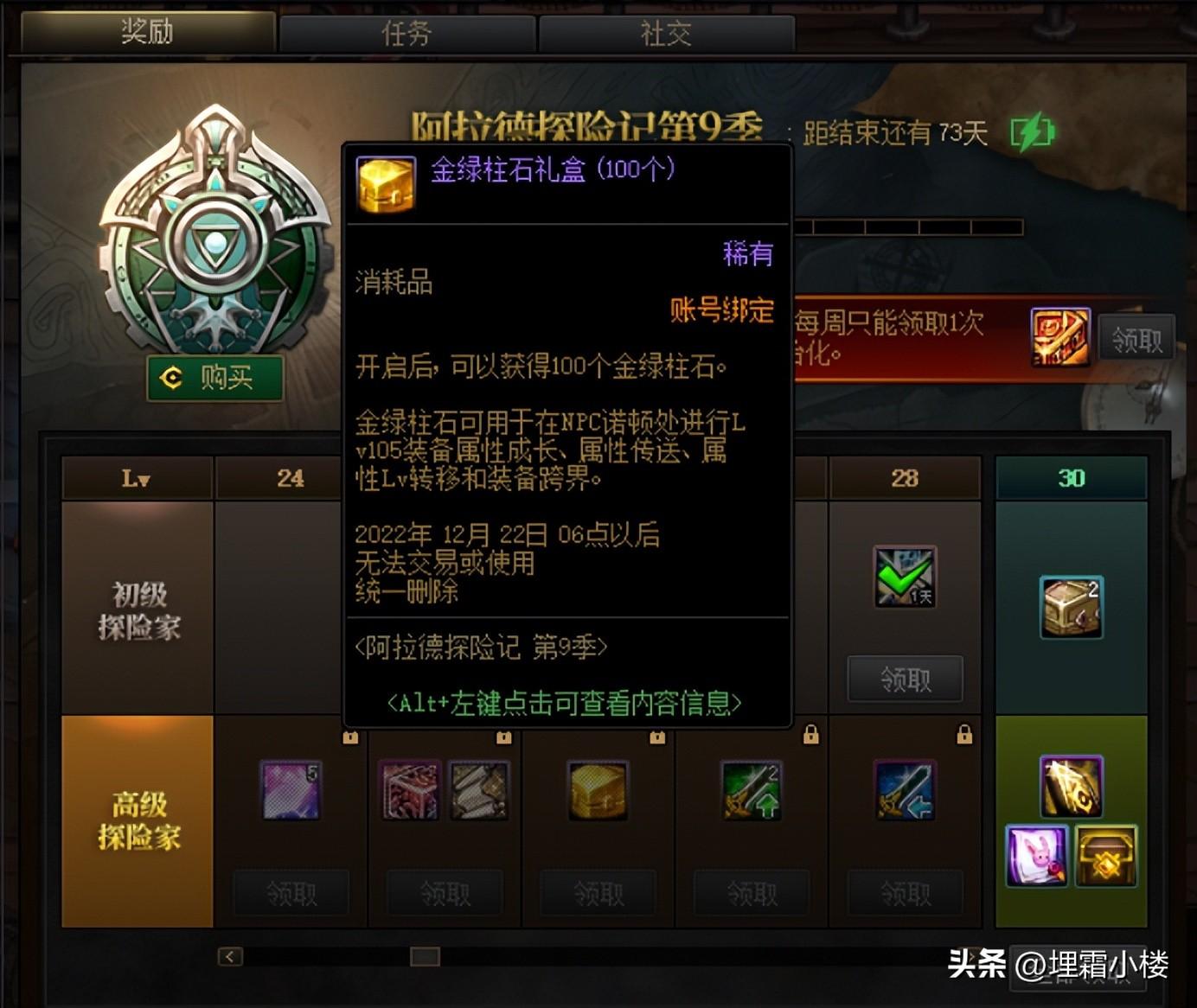Image resolution: width=1197 pixels, height=1008 pixels.
Task: Claim level 28 beginner reward 领取
Action: pyautogui.click(x=905, y=679)
